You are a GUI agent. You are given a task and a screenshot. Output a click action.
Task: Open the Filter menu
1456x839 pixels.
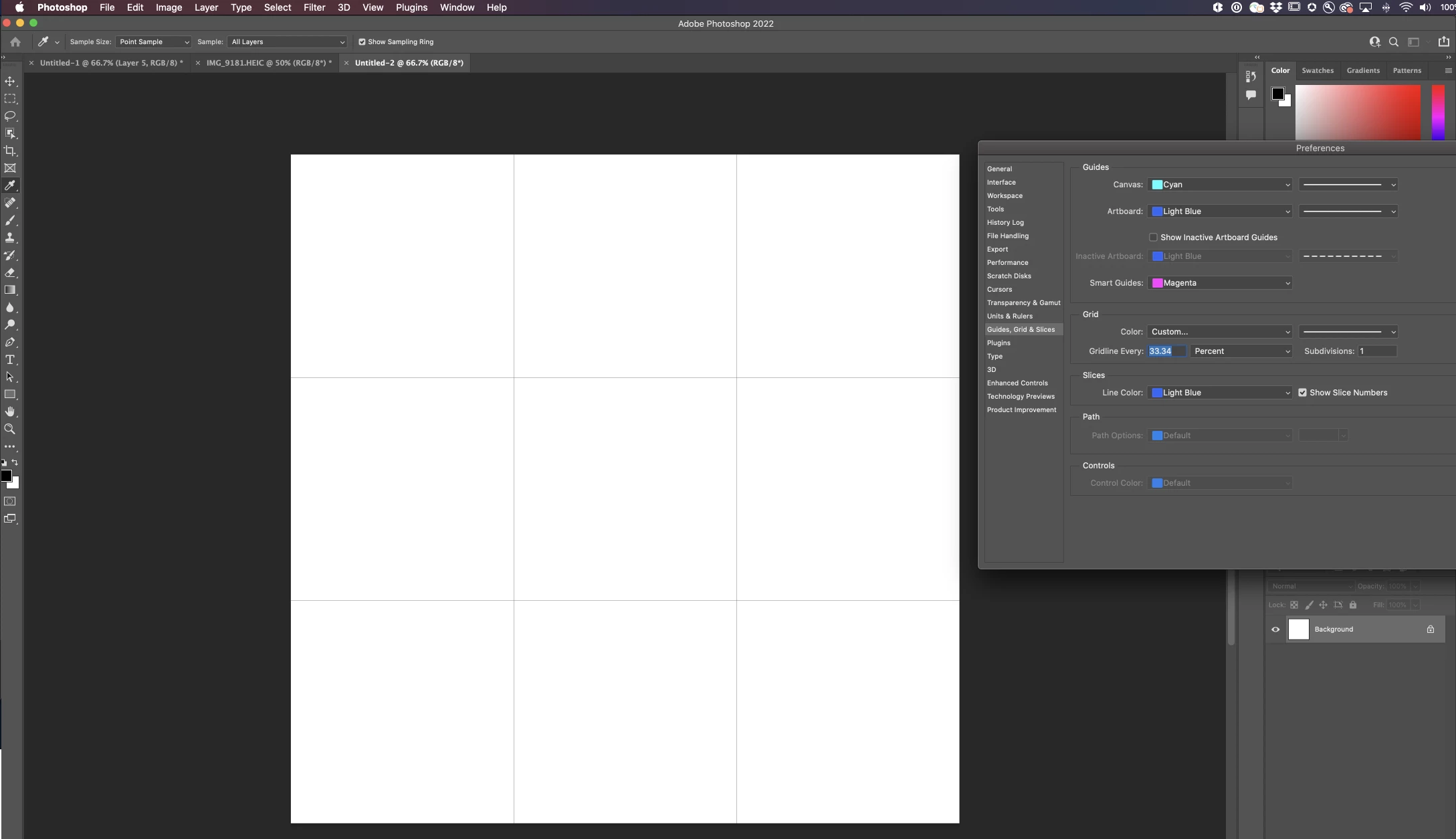(x=314, y=7)
